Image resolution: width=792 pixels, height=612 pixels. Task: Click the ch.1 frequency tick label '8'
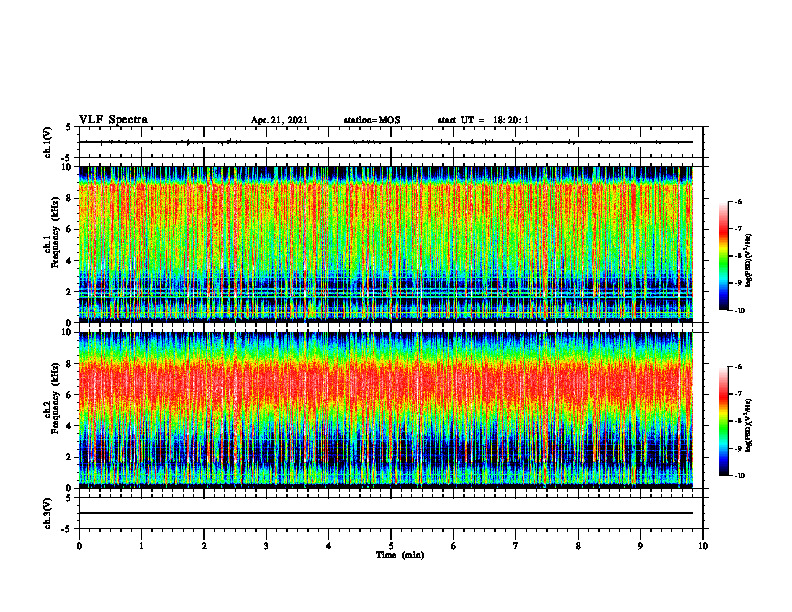point(70,198)
